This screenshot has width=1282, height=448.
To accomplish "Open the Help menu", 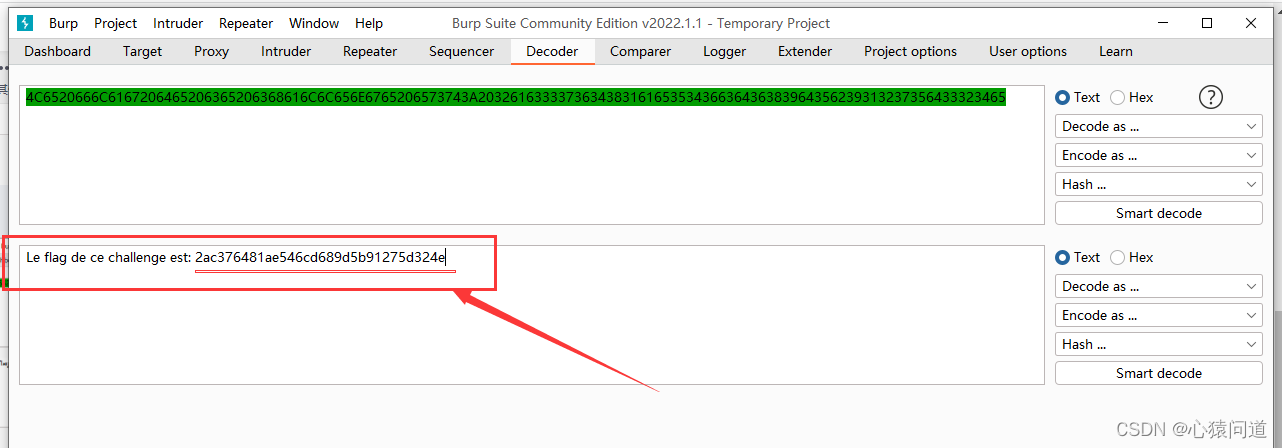I will (x=369, y=23).
